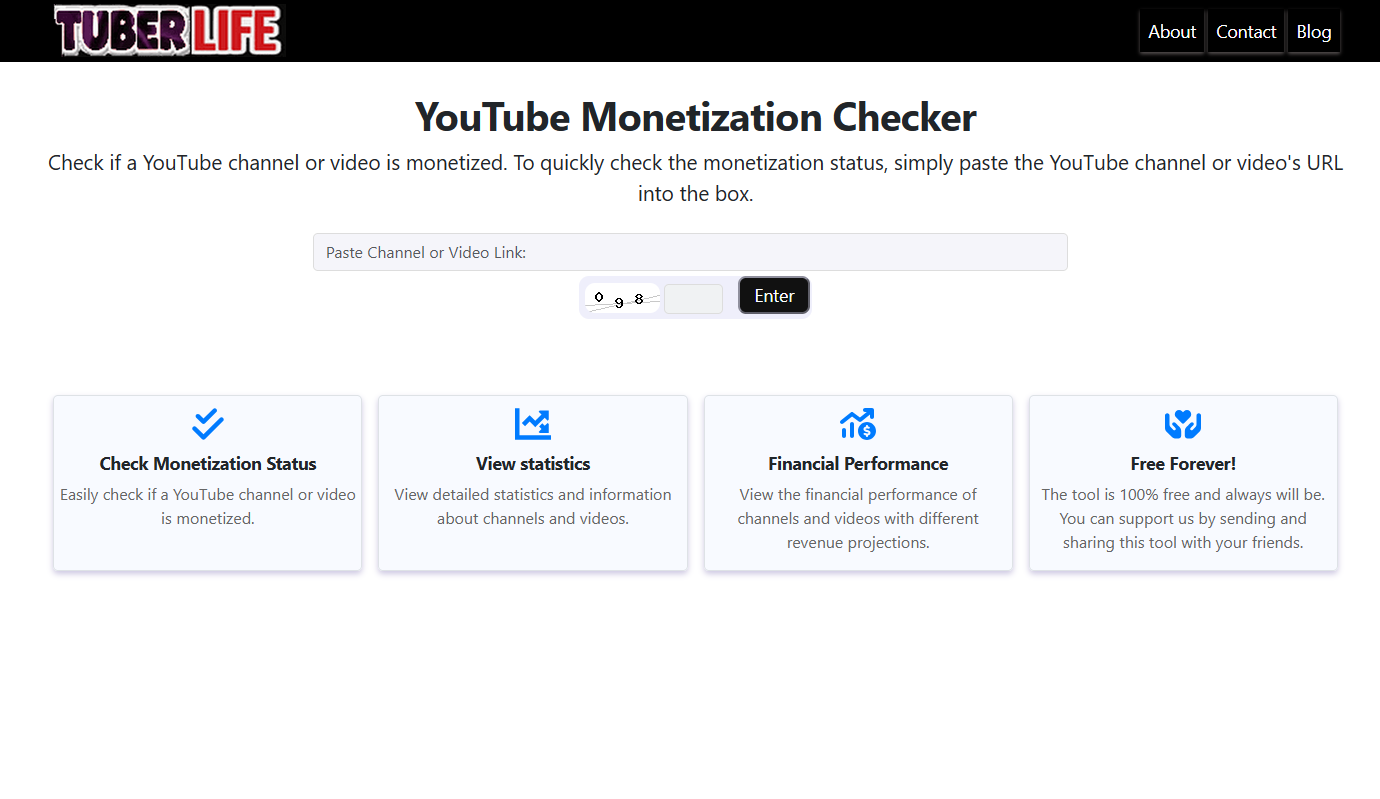Open the Blog page

pos(1314,32)
